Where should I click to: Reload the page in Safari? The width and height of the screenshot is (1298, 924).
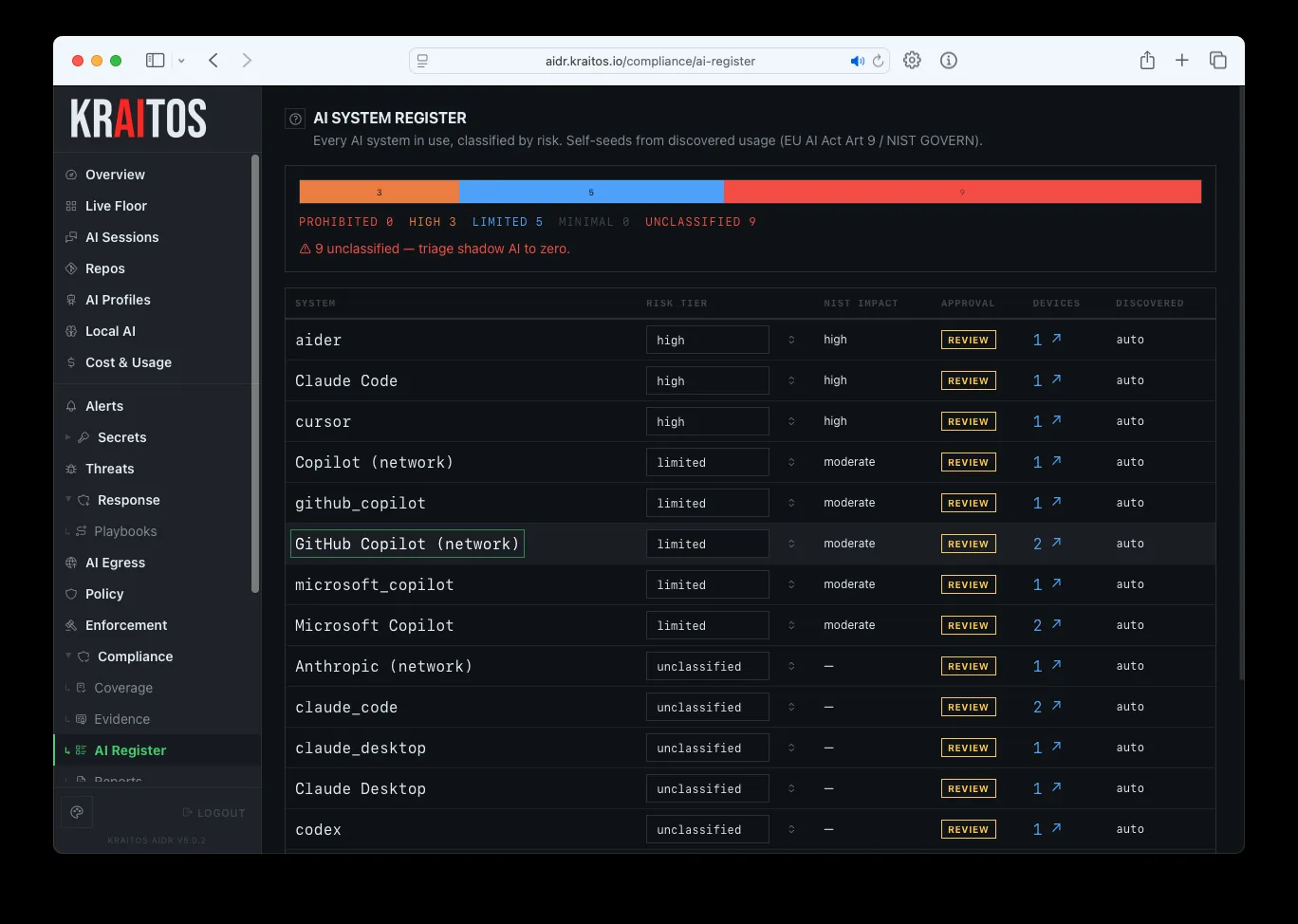coord(879,61)
